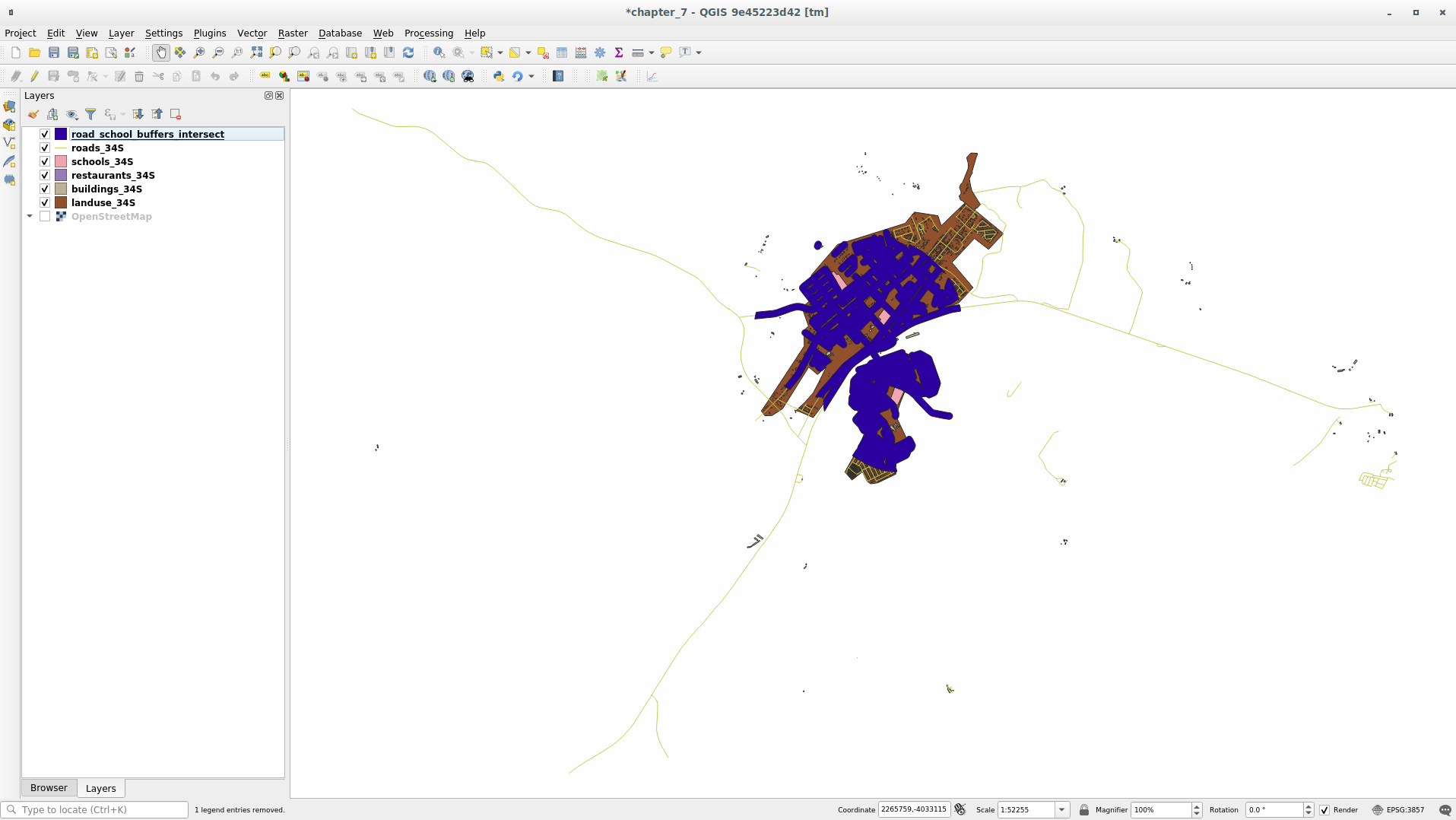Click the Statistical Summary sigma icon
The image size is (1456, 820).
point(619,52)
